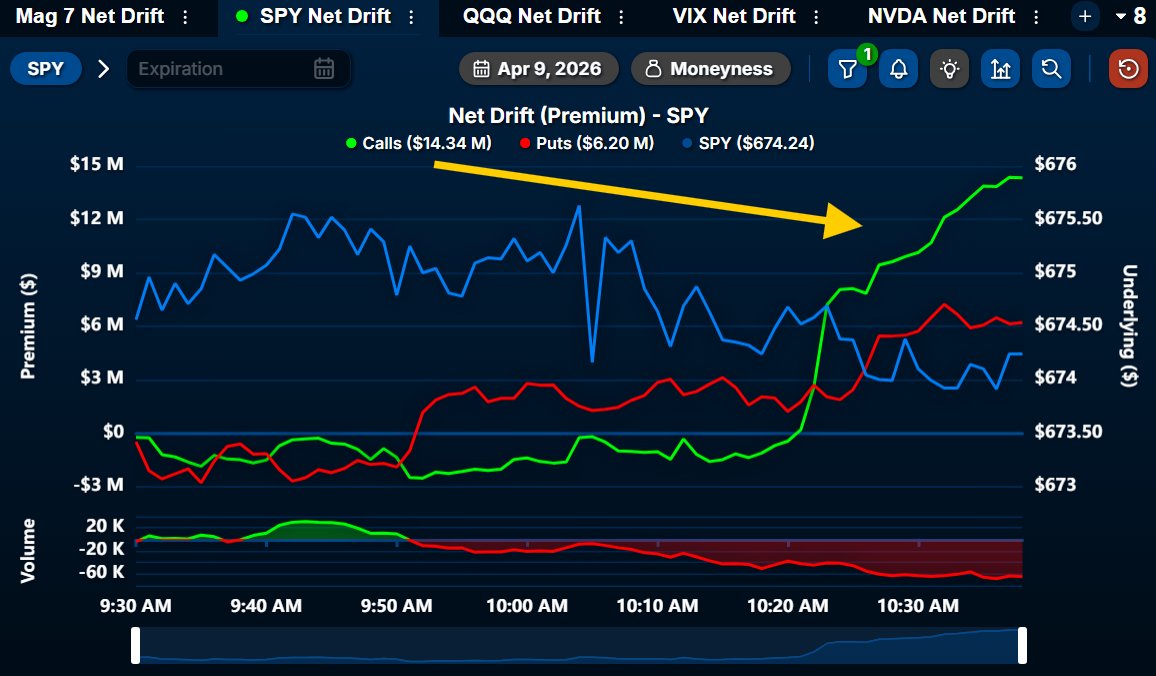The height and width of the screenshot is (676, 1156).
Task: Click the $673.50 underlying axis label
Action: point(1068,431)
